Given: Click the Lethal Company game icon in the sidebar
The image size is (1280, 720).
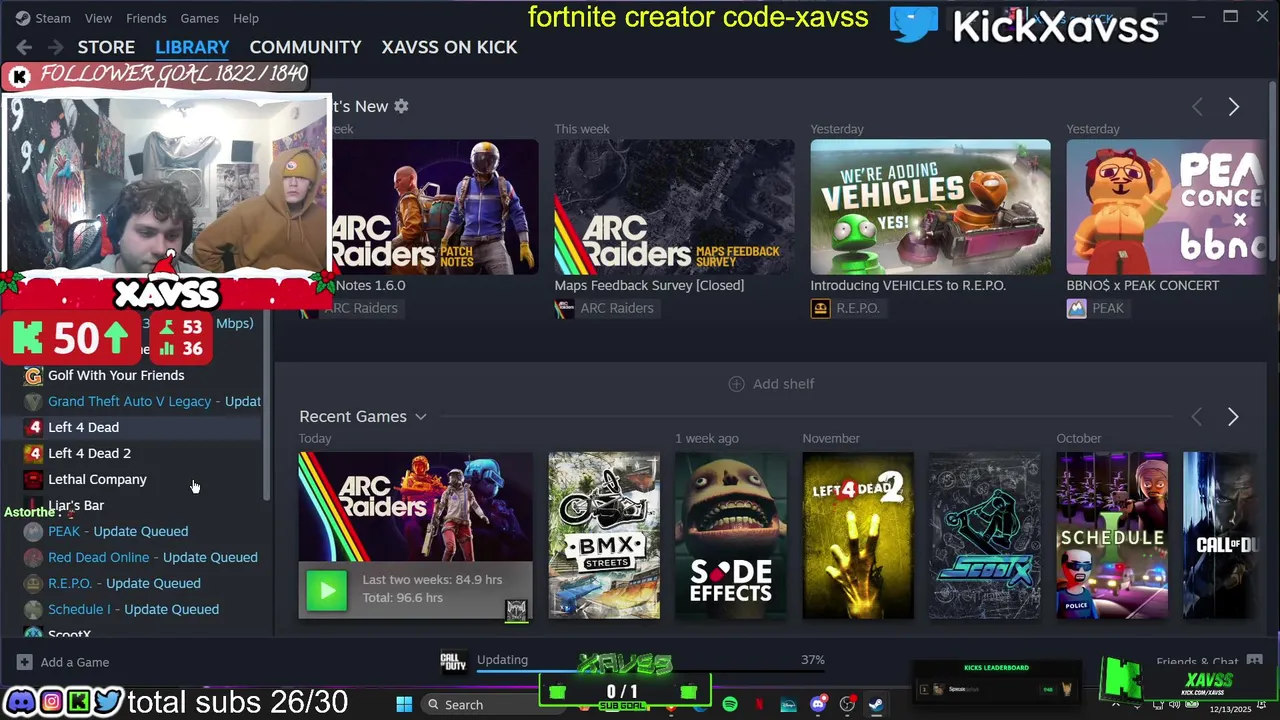Looking at the screenshot, I should tap(33, 479).
